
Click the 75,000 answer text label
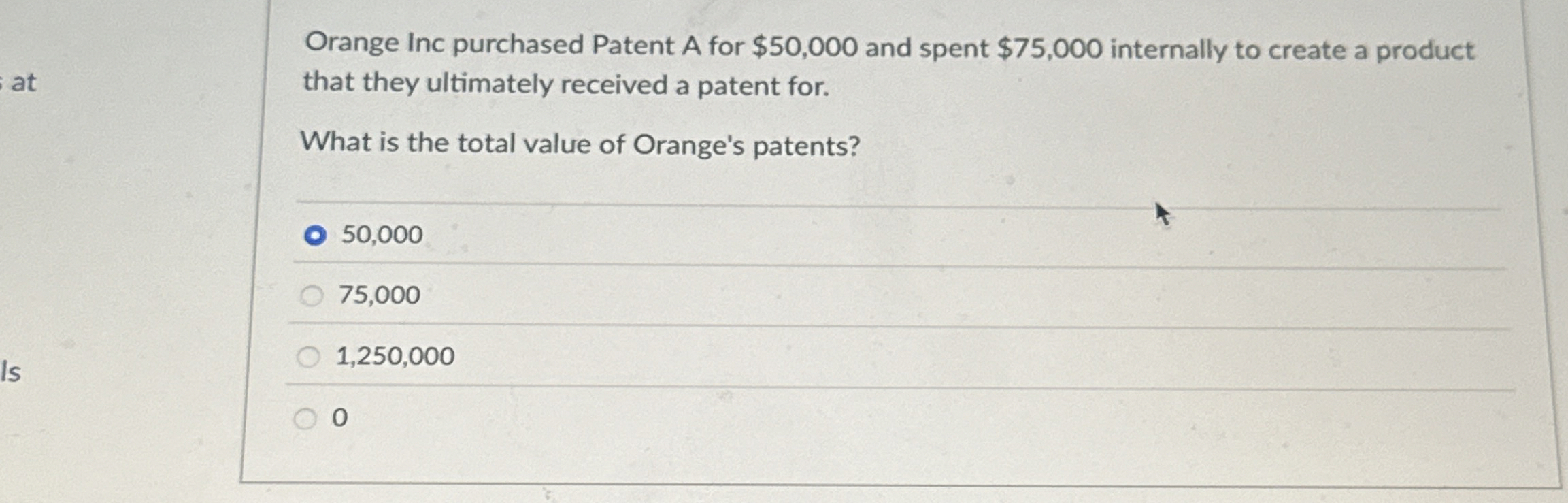(x=378, y=295)
